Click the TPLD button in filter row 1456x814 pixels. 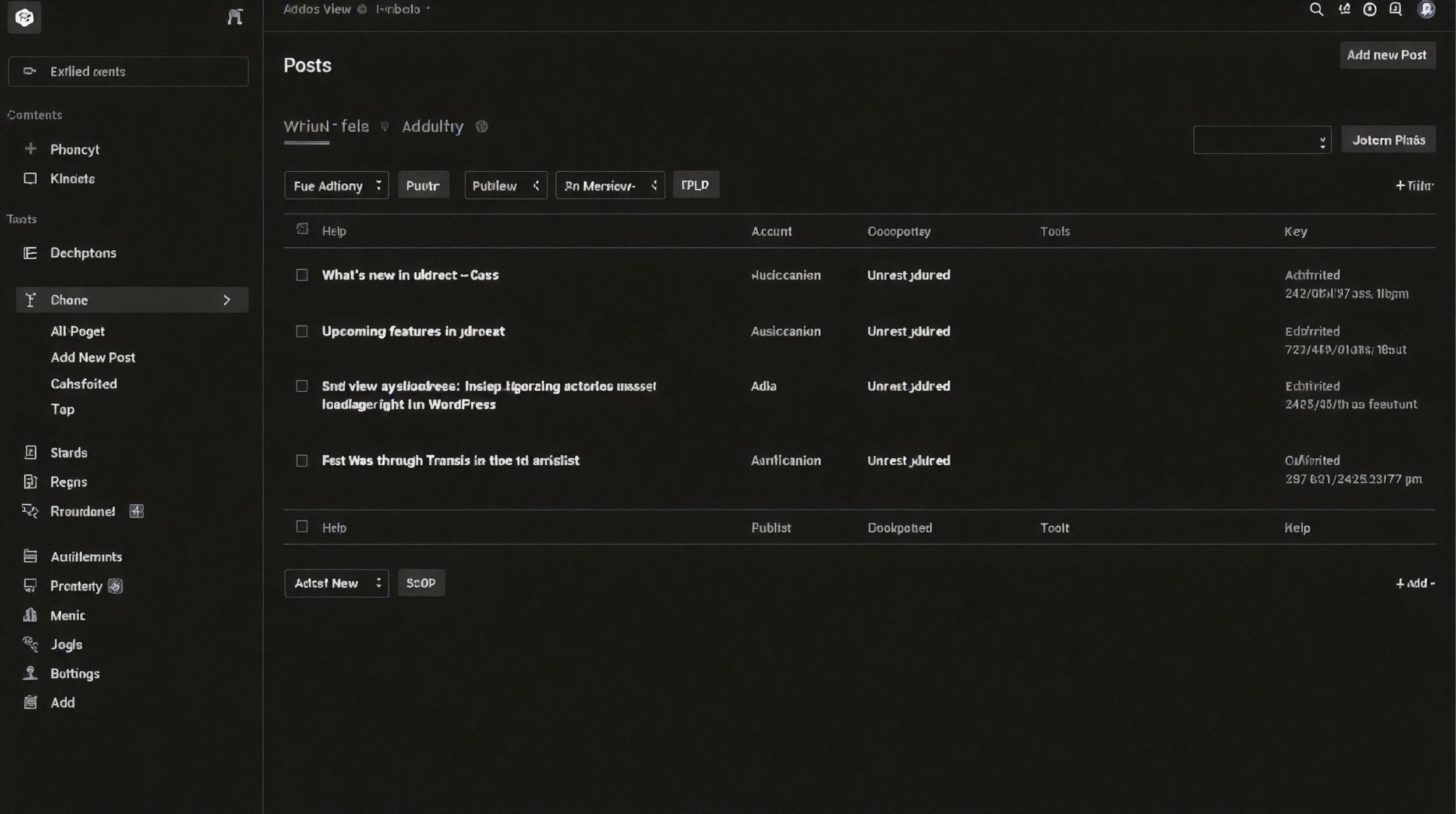[696, 185]
